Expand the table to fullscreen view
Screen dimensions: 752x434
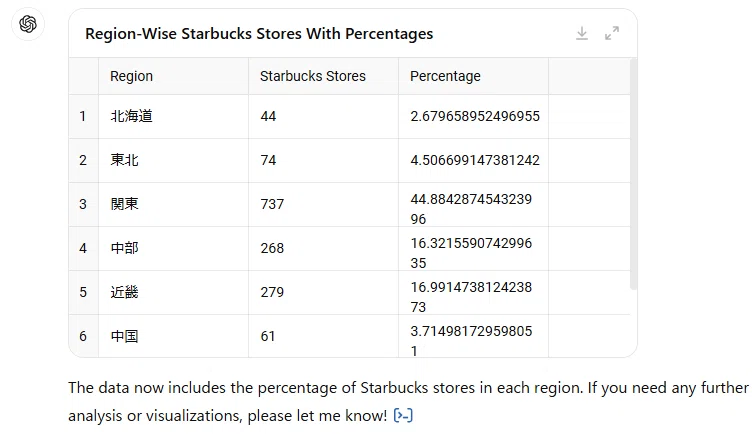click(x=612, y=33)
